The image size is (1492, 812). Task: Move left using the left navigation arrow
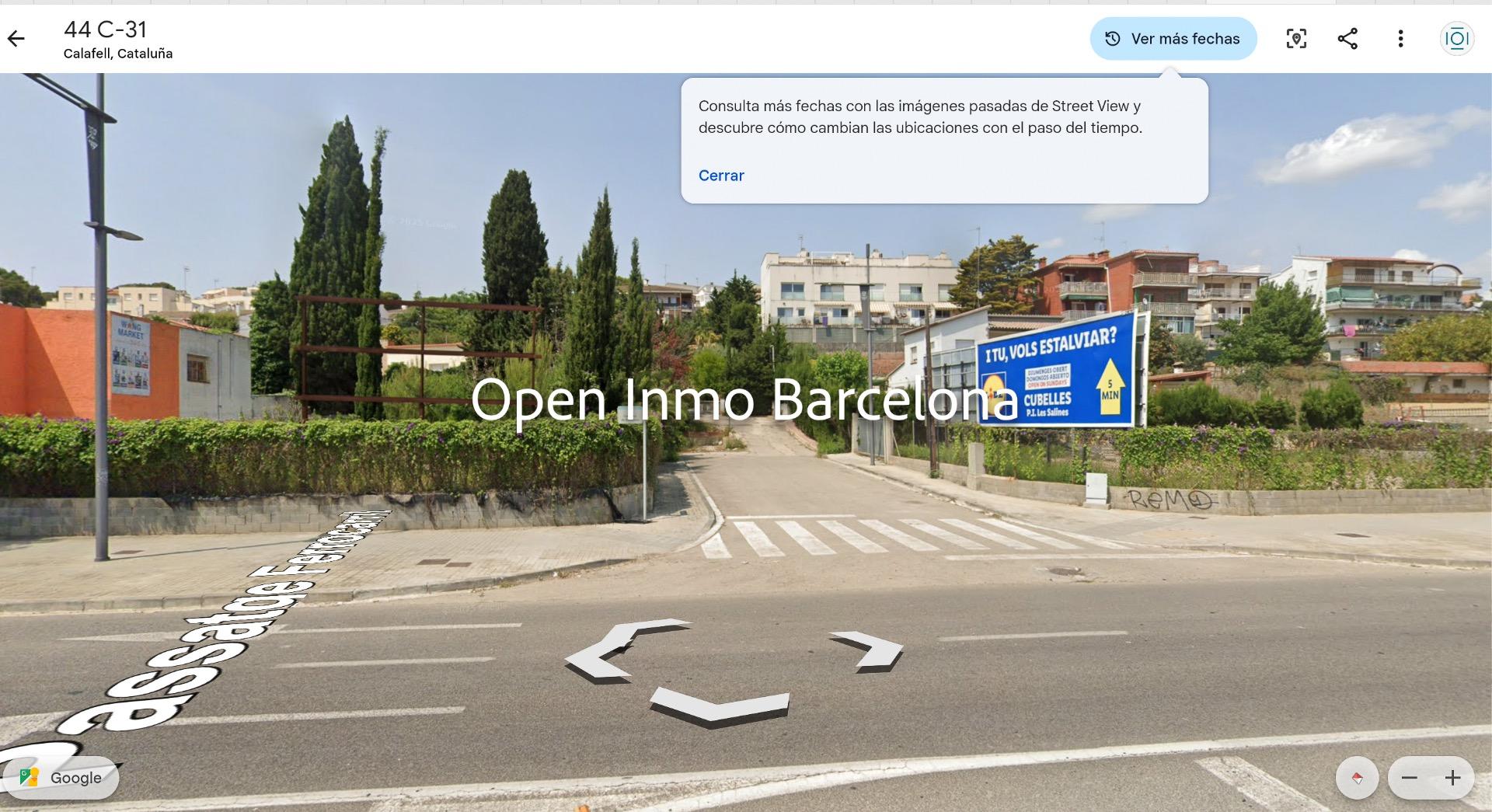click(x=622, y=651)
